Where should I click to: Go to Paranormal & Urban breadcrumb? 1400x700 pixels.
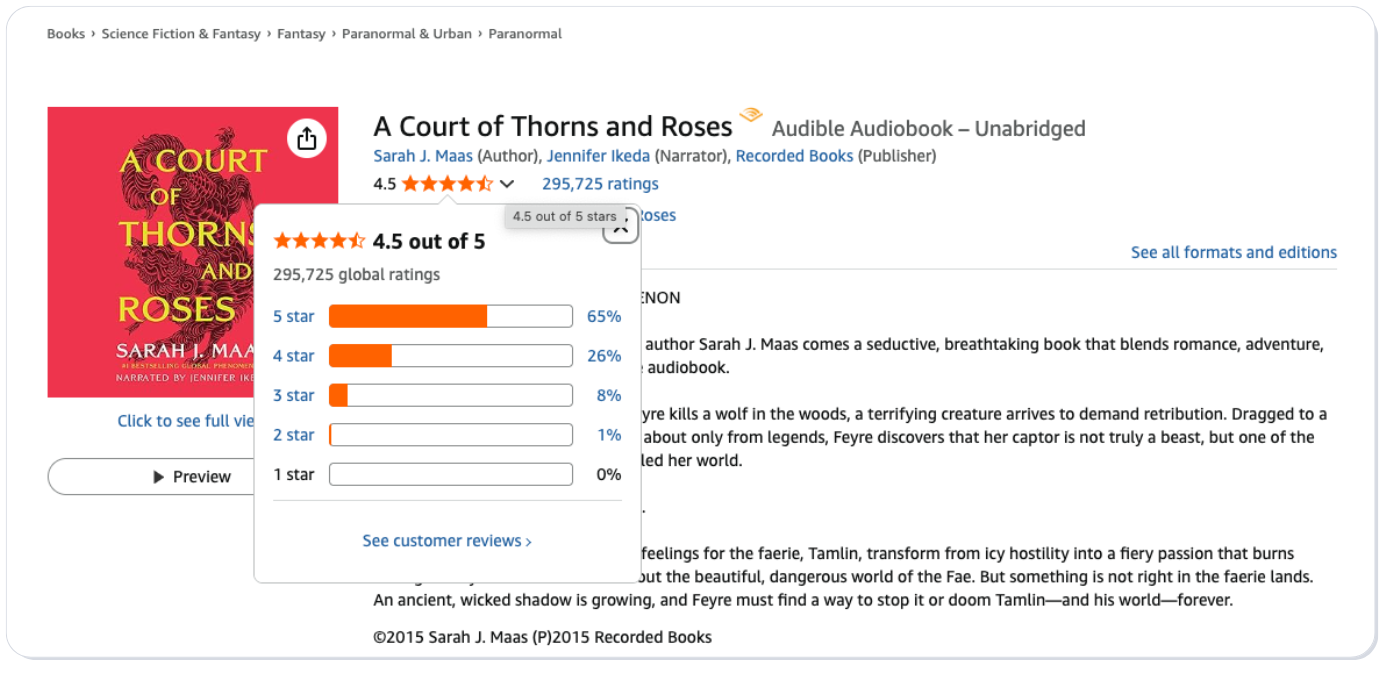pos(406,34)
